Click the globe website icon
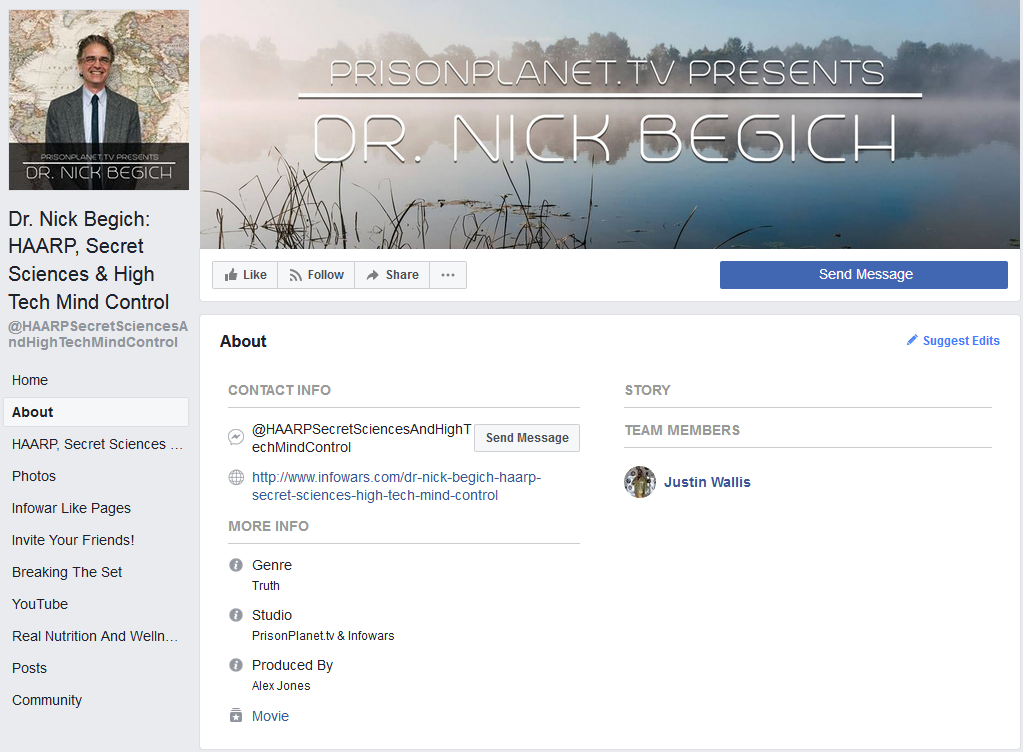This screenshot has width=1023, height=752. [x=236, y=477]
